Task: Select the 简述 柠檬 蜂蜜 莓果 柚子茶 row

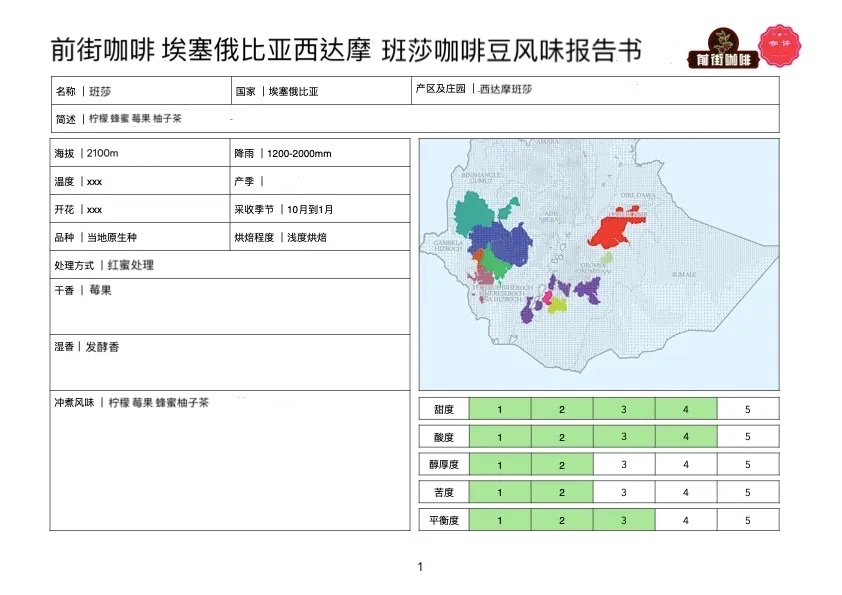Action: tap(415, 119)
